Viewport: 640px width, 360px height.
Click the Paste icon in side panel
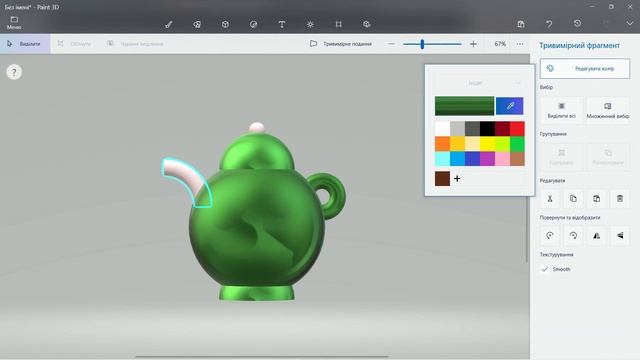(596, 199)
